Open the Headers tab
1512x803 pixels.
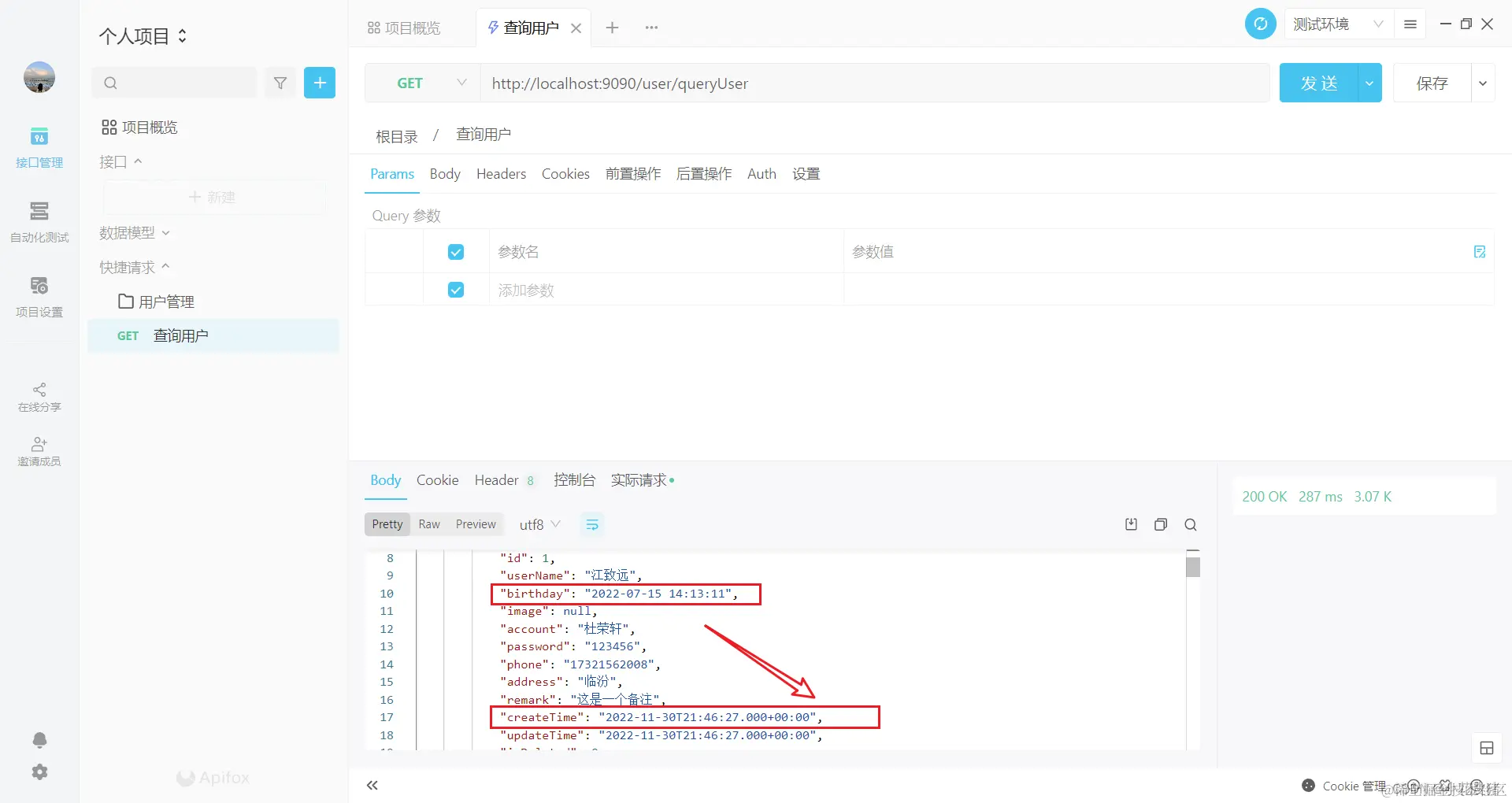(501, 174)
